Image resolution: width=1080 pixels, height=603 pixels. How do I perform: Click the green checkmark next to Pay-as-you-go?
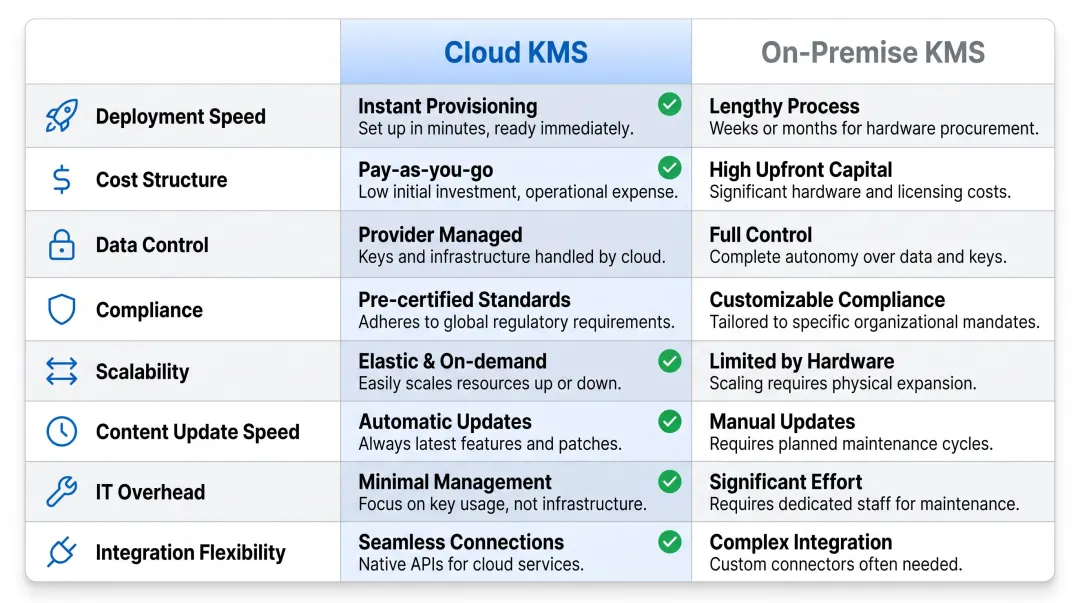(x=669, y=167)
